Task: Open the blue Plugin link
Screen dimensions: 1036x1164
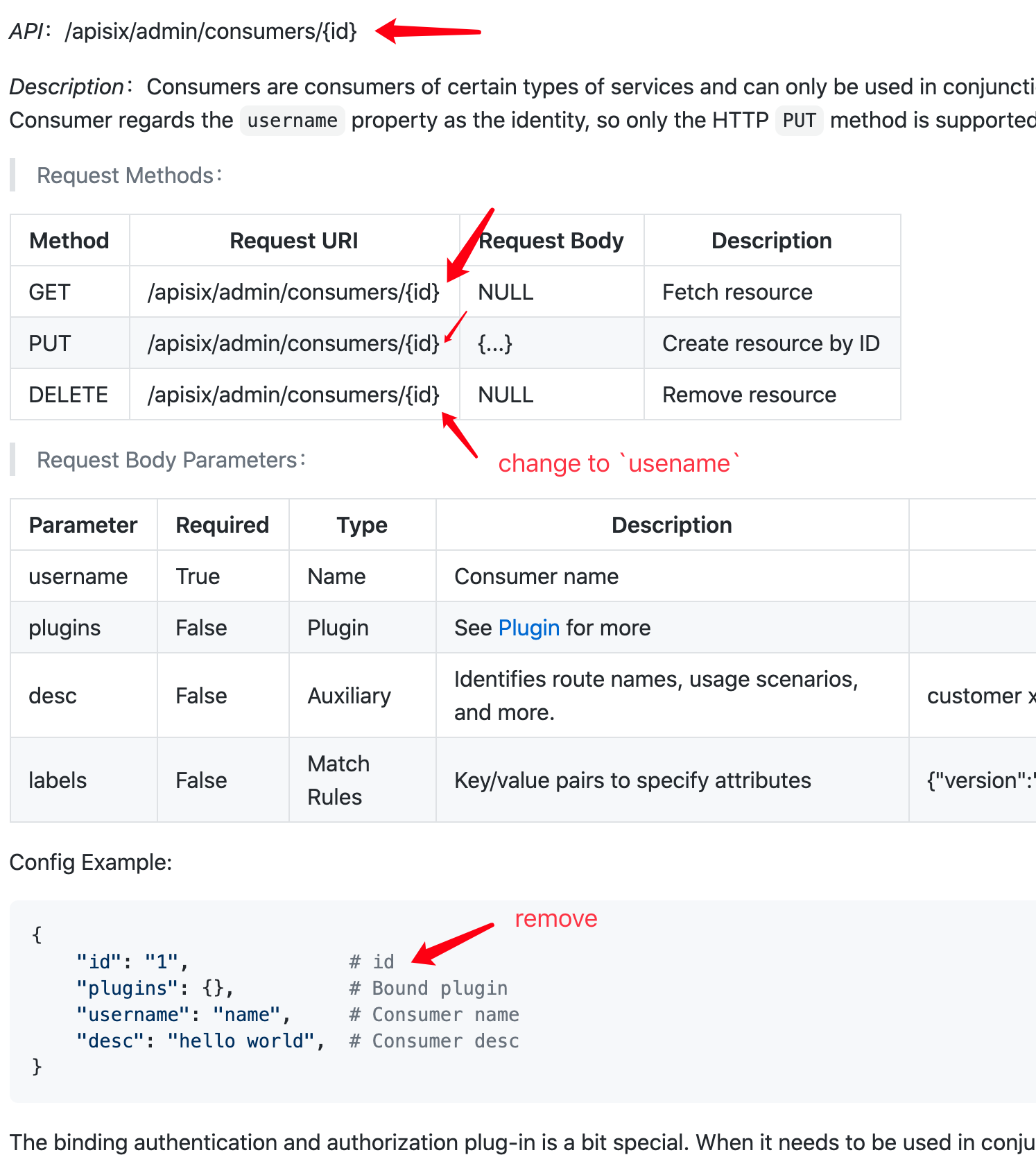Action: tap(528, 628)
